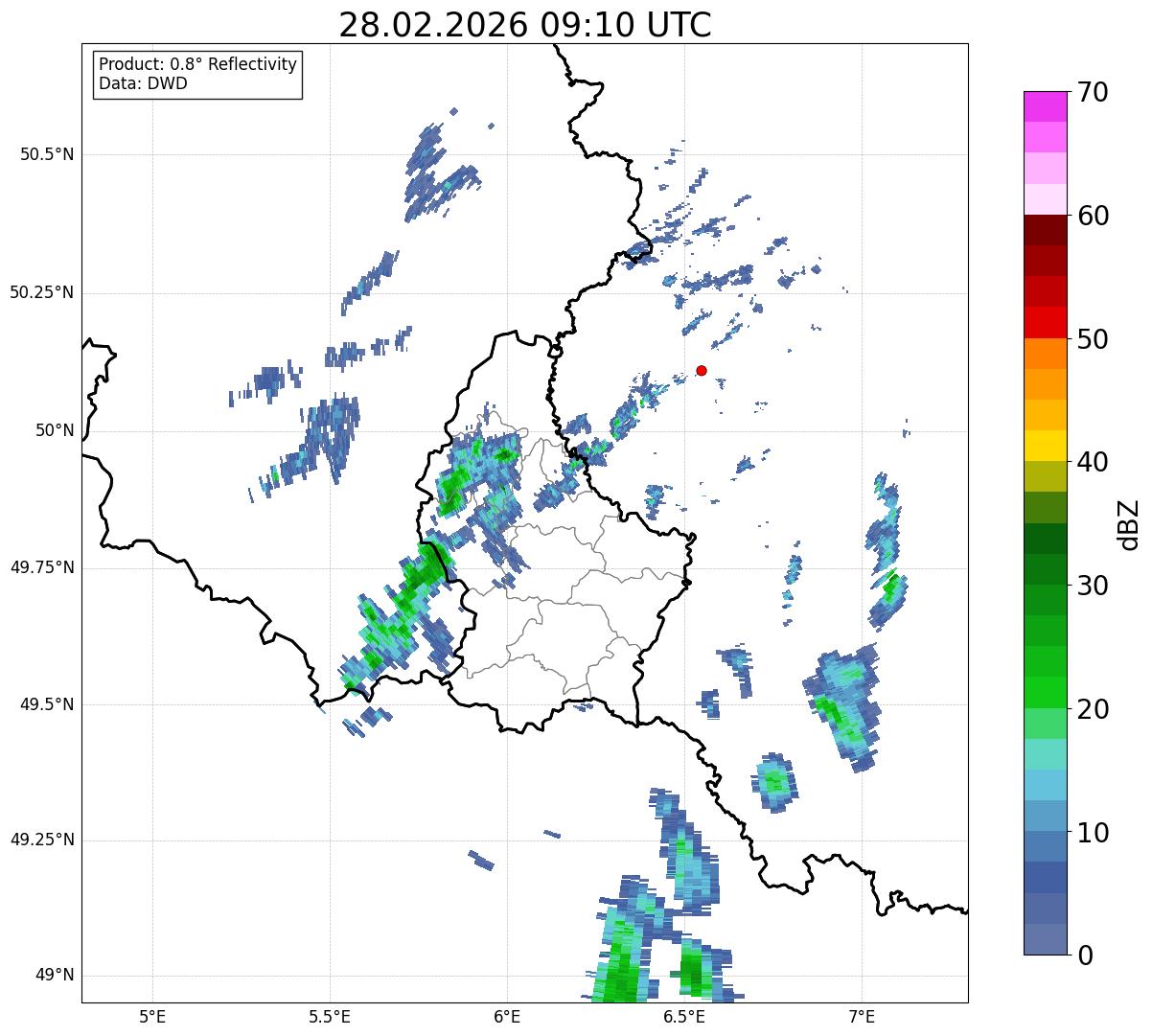Click the Product: 0.8° Reflectivity label
The height and width of the screenshot is (1036, 1152).
tap(198, 64)
